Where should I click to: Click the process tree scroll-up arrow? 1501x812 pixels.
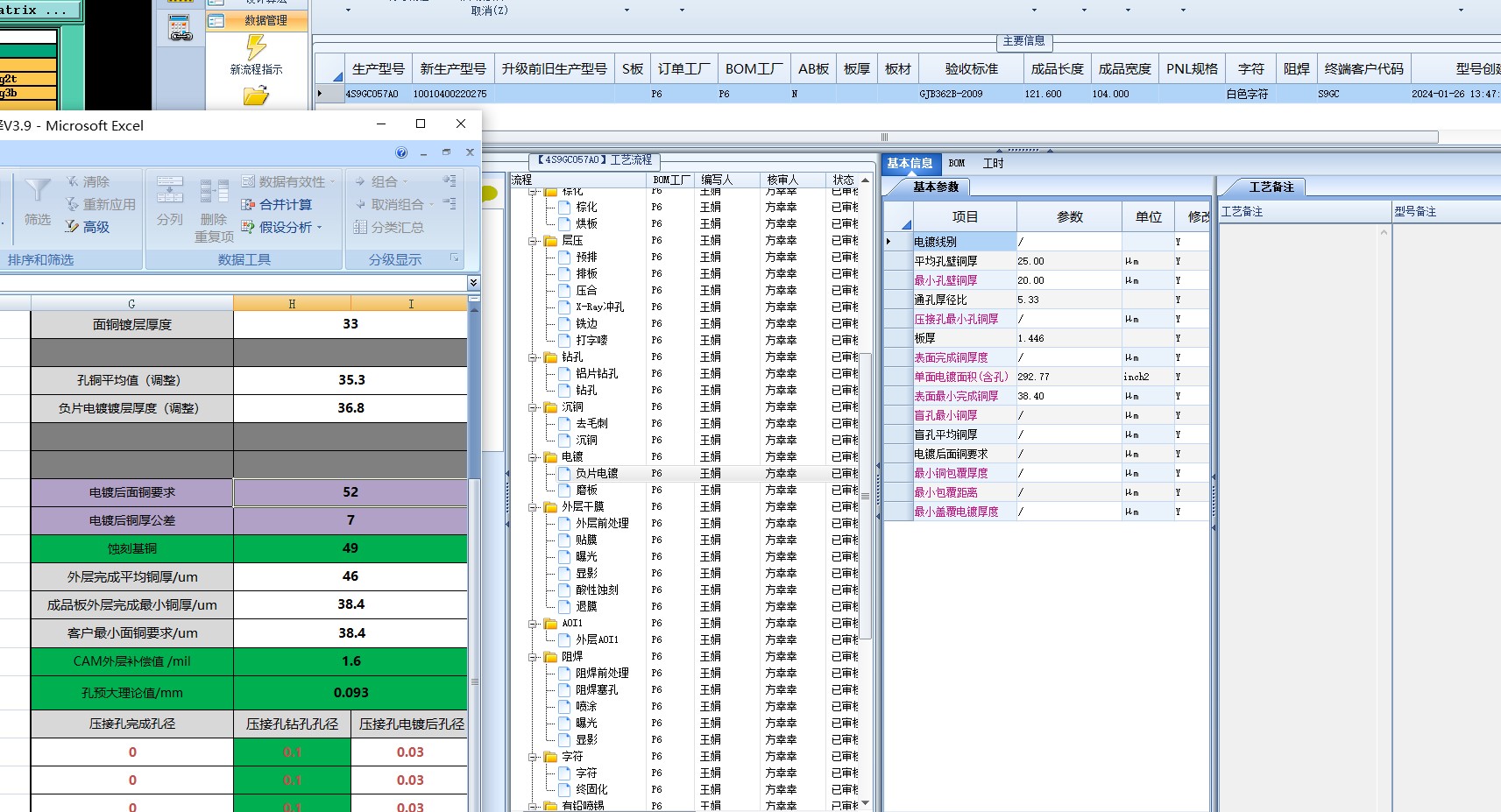(866, 180)
